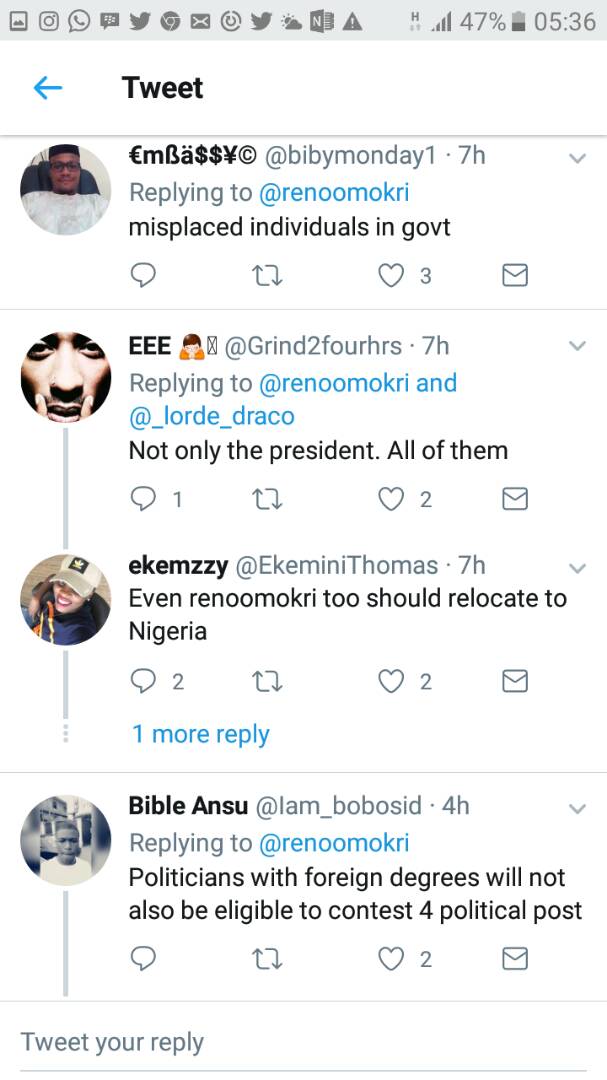Open options chevron on ekemzzy's tweet
Screen dimensions: 607x1080
point(577,567)
